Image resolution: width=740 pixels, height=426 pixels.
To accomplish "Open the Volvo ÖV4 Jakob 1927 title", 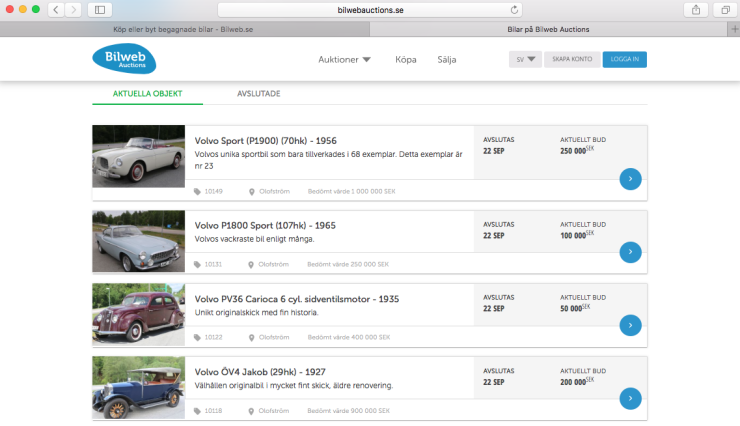I will (260, 372).
